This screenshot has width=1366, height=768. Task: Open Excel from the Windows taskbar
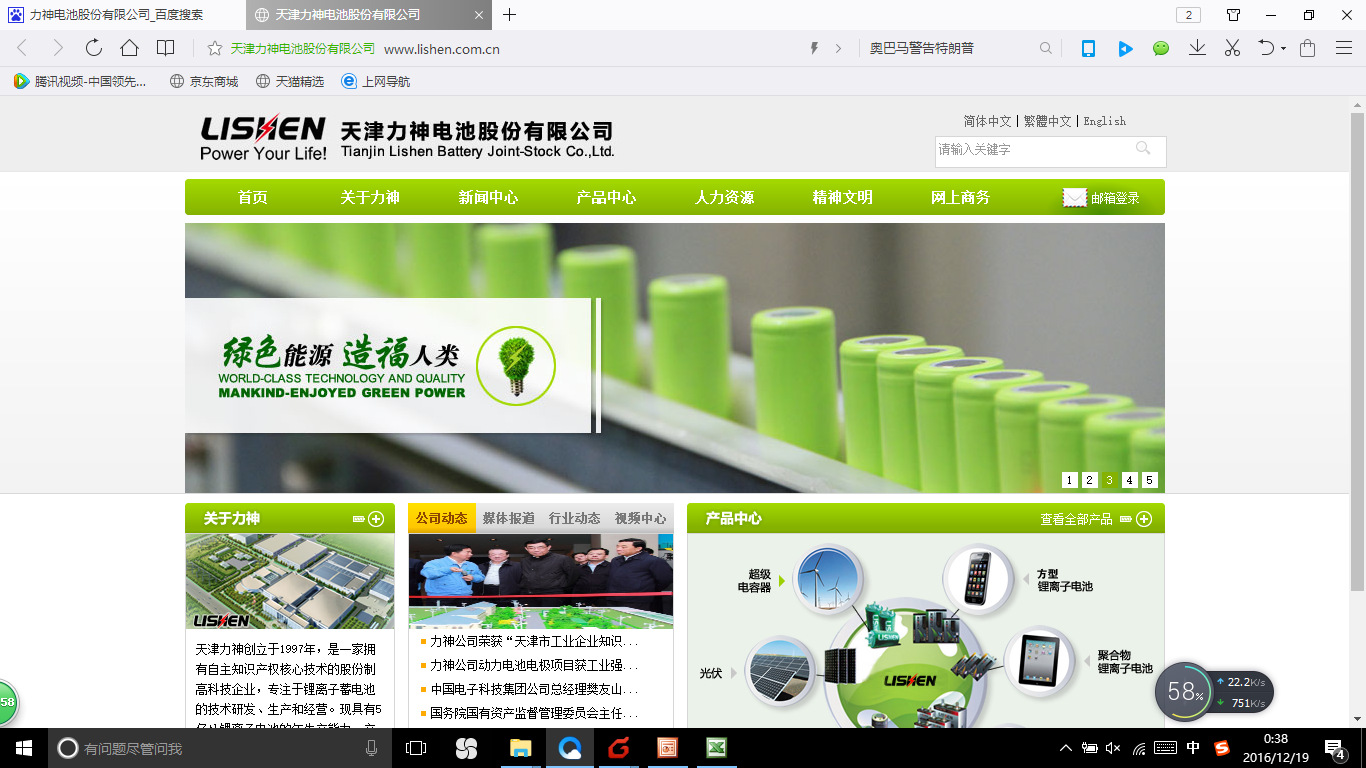point(716,748)
